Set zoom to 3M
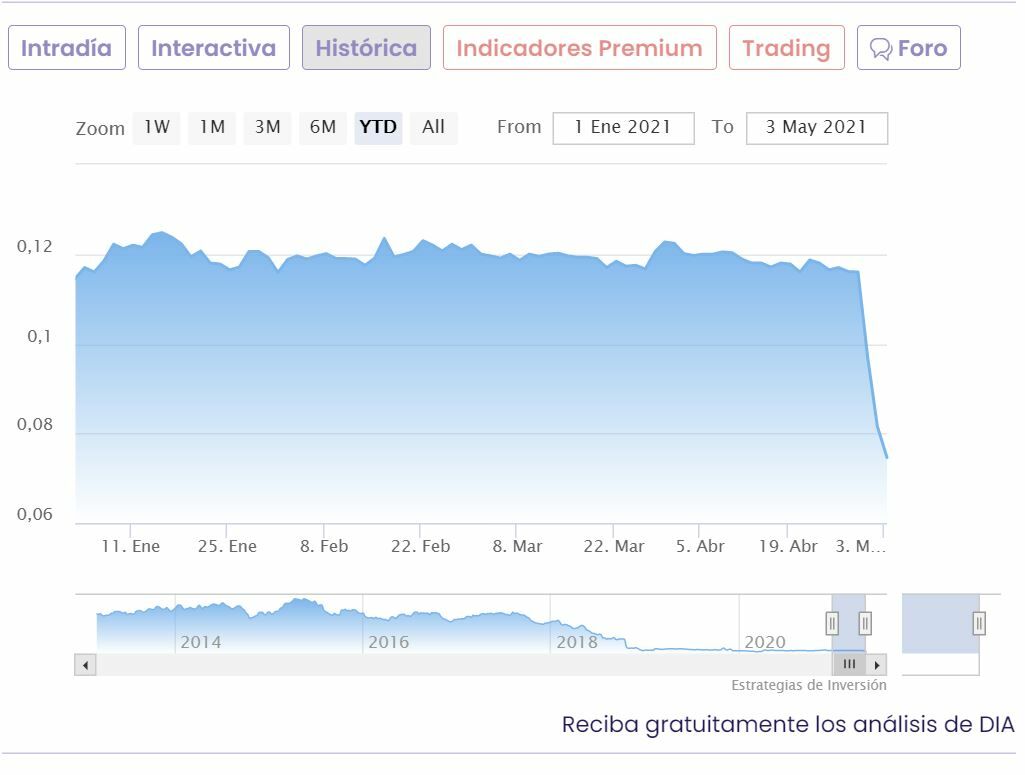The image size is (1025, 775). click(x=267, y=127)
